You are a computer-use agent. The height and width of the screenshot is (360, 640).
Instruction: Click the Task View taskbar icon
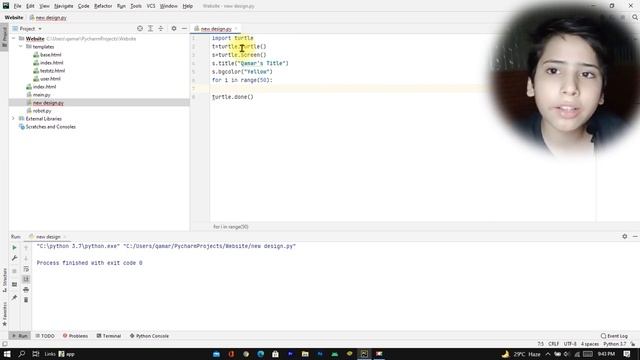click(36, 354)
